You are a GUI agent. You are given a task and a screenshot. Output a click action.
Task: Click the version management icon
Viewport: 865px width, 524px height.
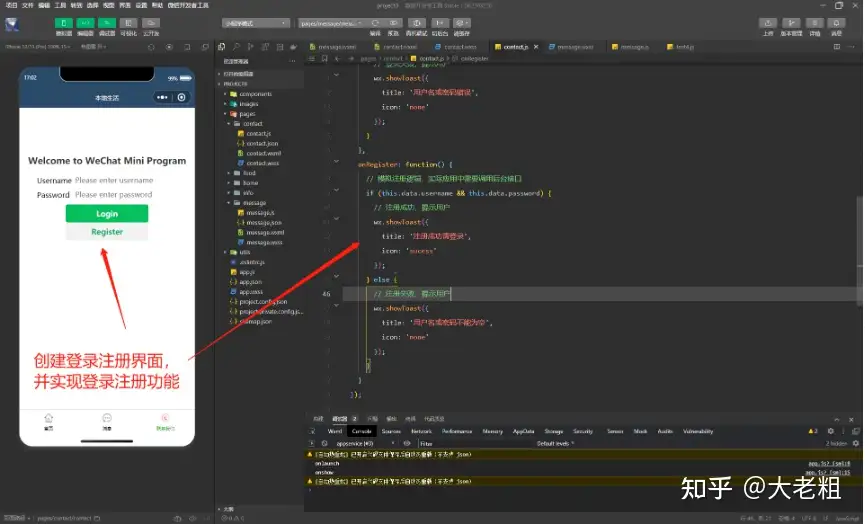(x=791, y=23)
